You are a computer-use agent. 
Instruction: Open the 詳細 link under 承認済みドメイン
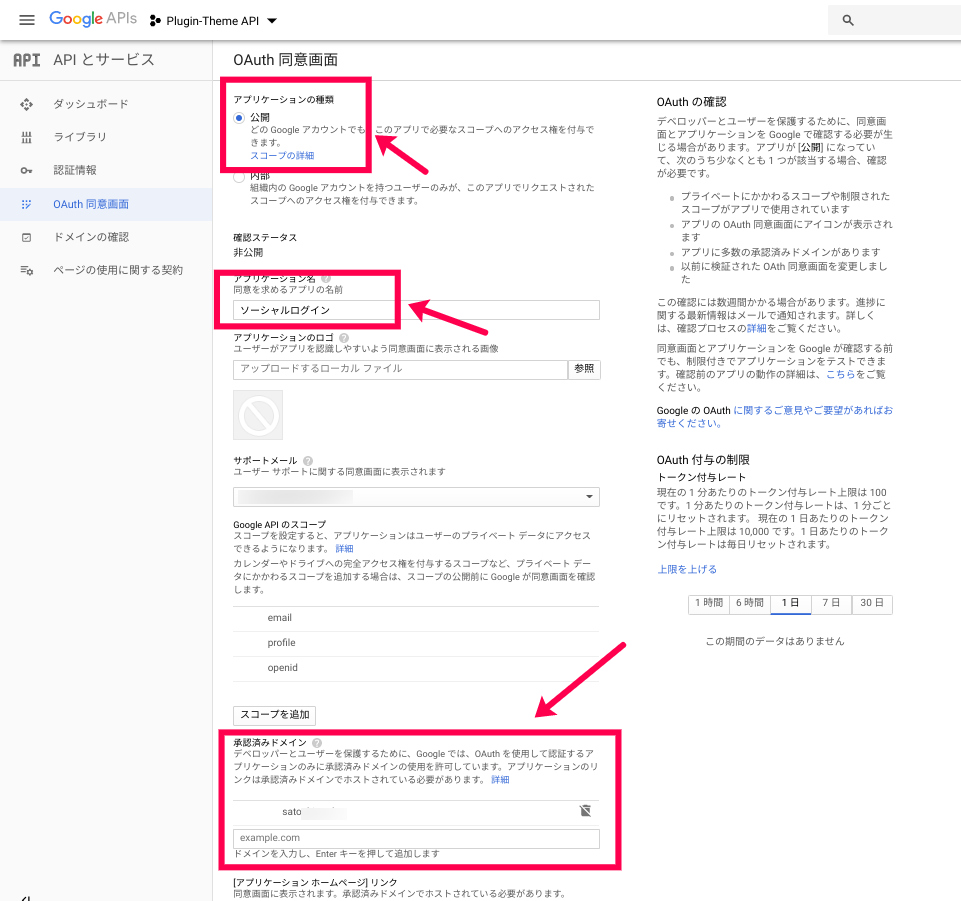(500, 780)
